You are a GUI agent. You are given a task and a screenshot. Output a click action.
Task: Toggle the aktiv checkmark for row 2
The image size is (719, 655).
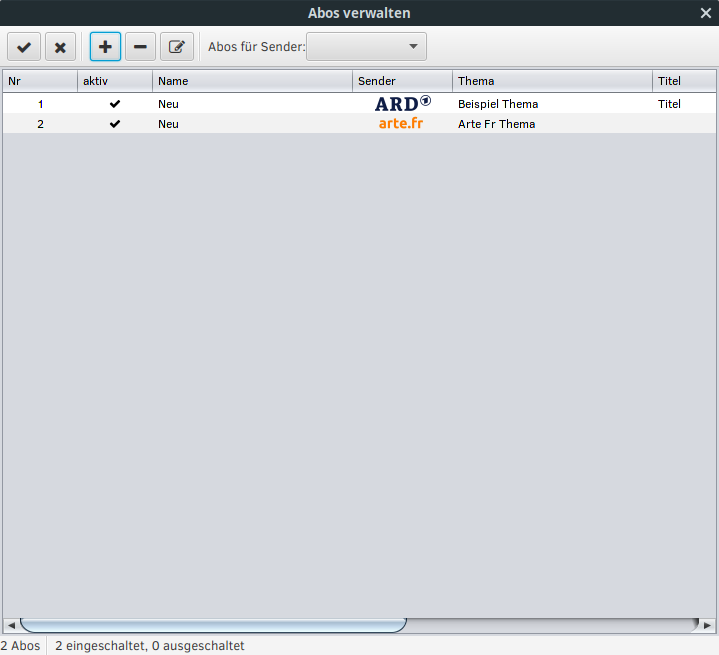115,124
